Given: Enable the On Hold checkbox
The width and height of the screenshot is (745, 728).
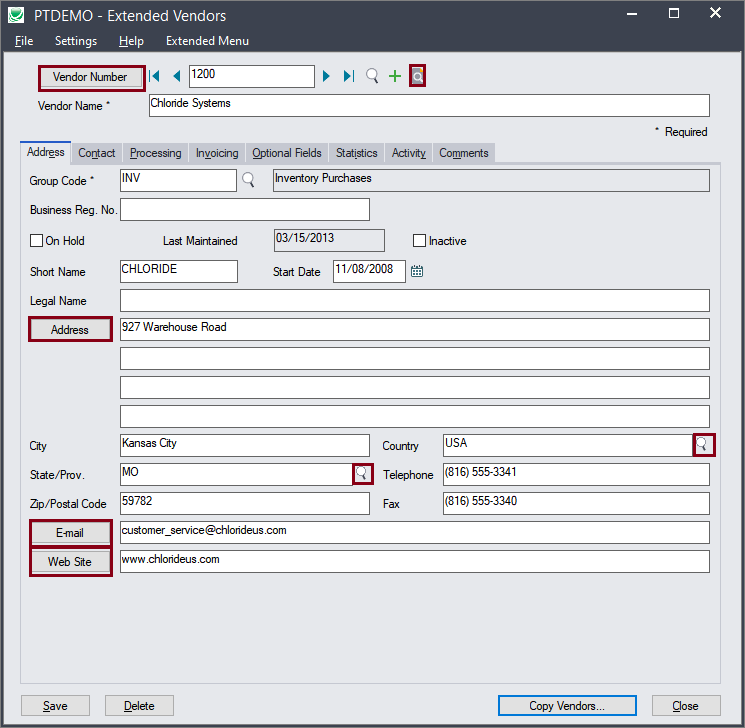Looking at the screenshot, I should click(37, 241).
